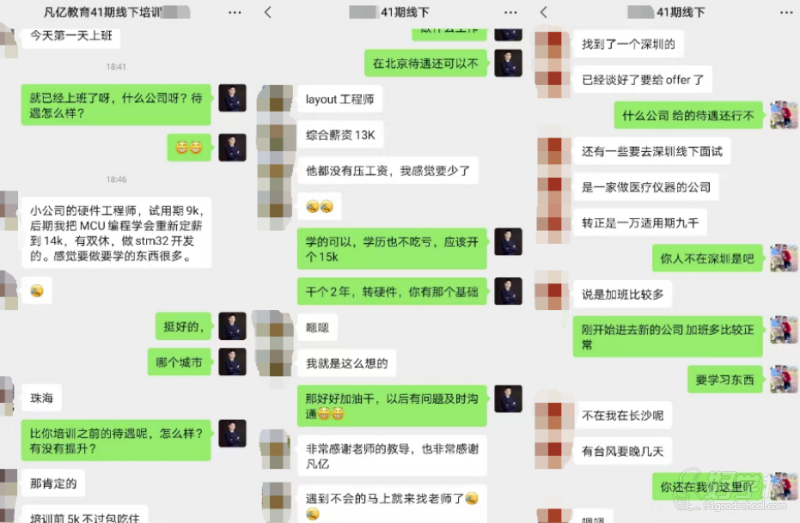Tap the '哪个城市' green message
The image size is (800, 523).
(179, 362)
